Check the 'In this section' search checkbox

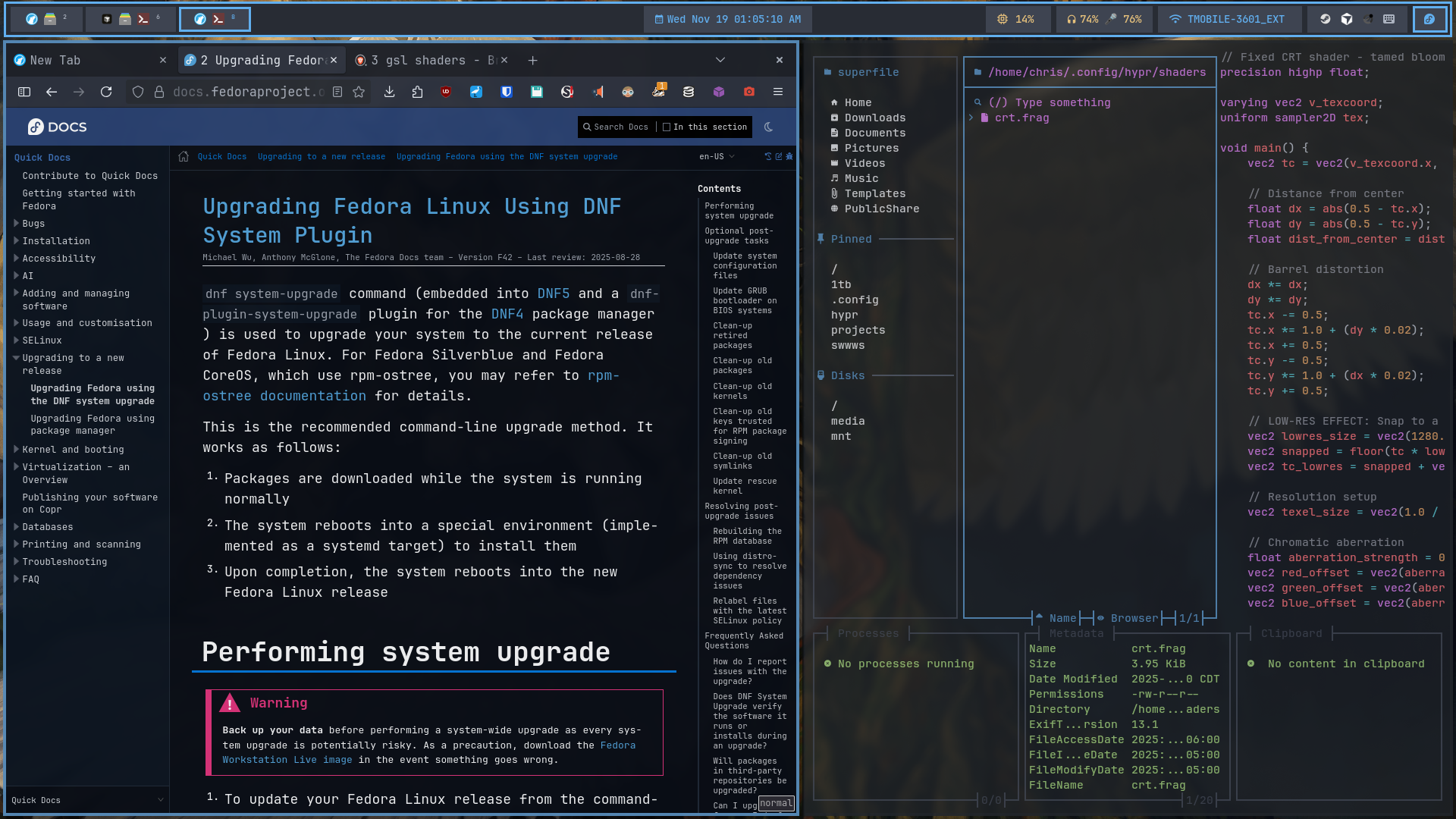[x=667, y=127]
